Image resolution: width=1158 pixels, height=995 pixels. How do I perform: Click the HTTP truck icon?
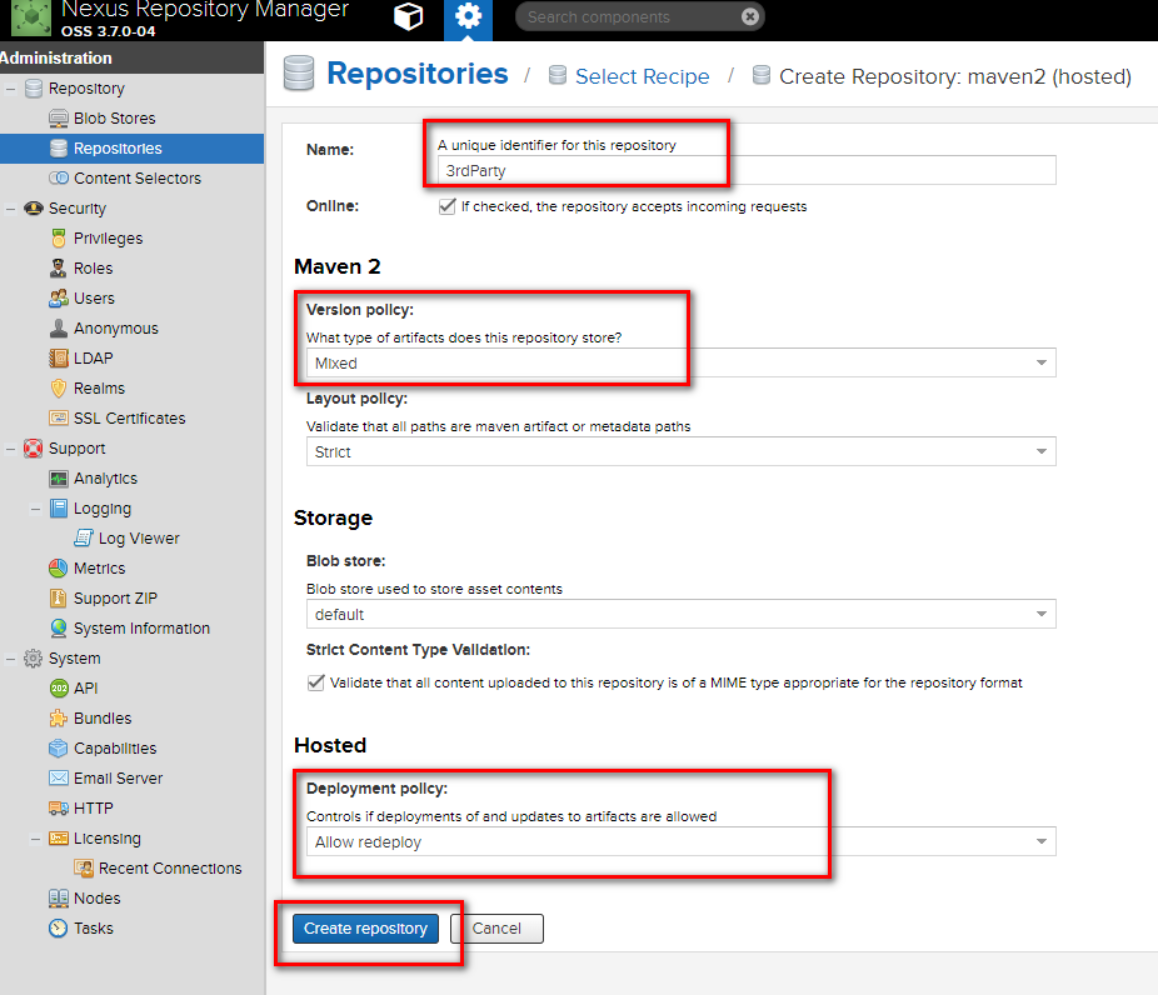pos(58,808)
